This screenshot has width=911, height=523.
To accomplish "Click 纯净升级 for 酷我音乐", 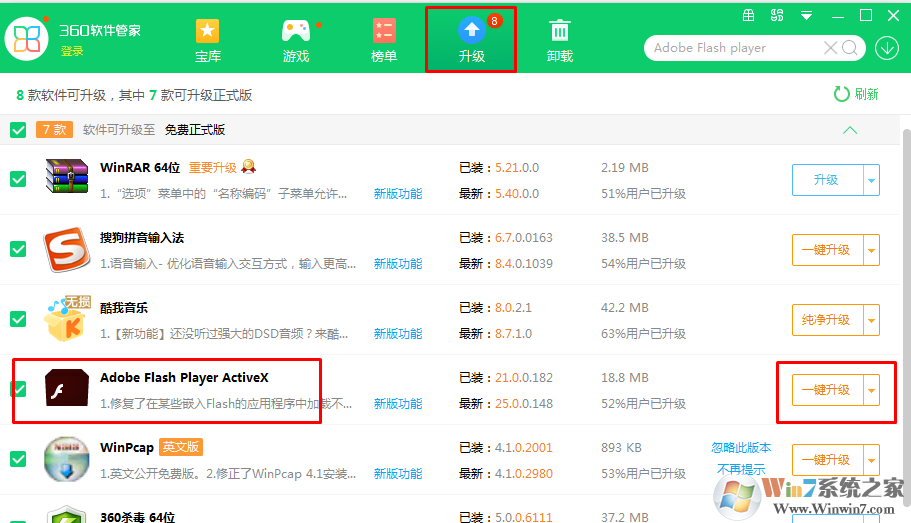I will tap(827, 320).
